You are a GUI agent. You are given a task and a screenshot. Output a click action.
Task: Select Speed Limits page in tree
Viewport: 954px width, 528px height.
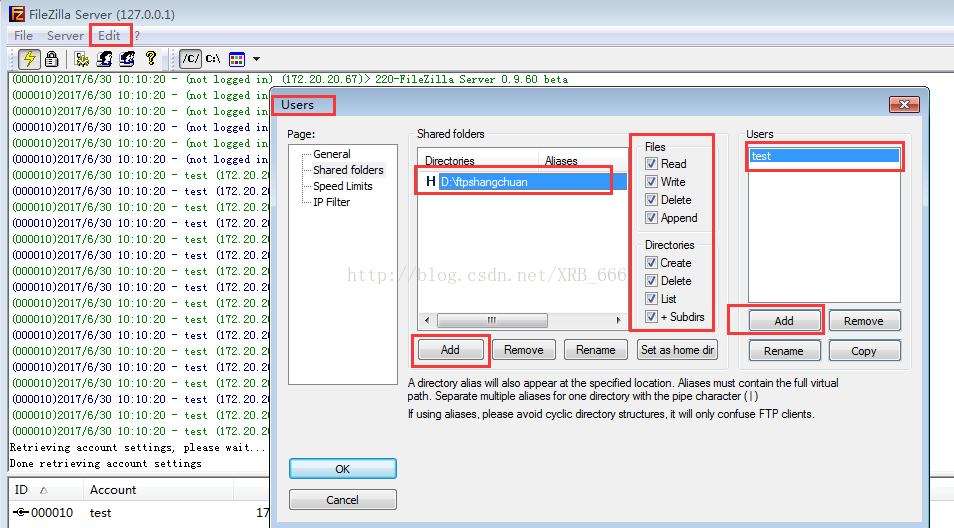(343, 186)
